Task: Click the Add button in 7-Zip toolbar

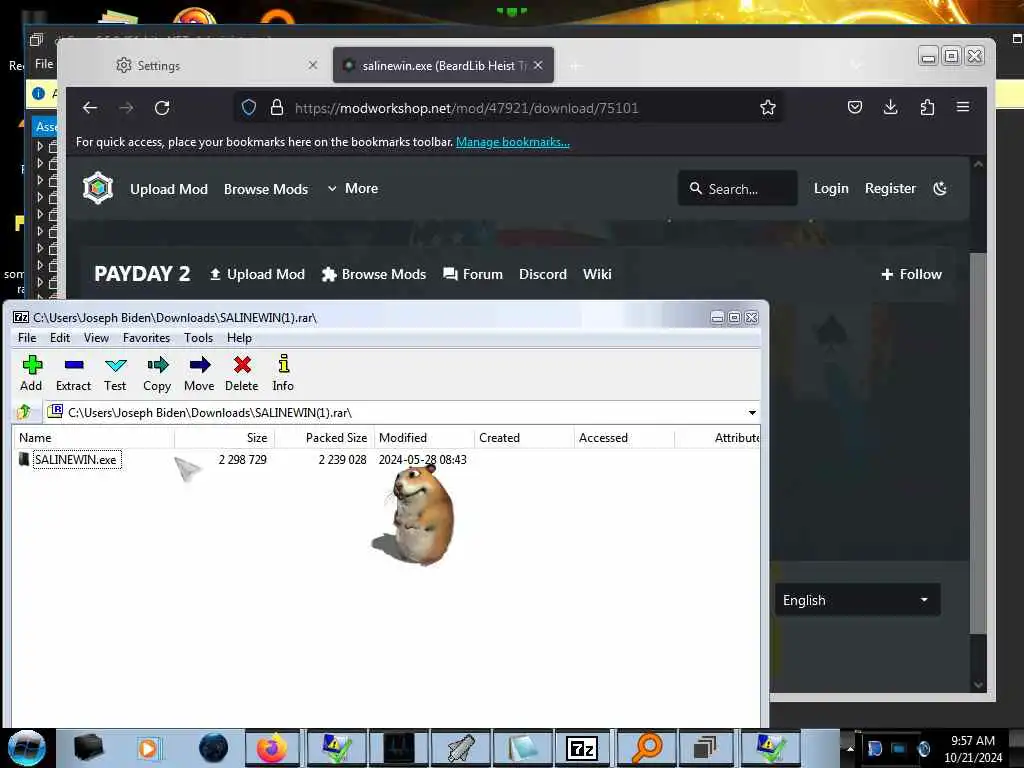Action: [x=31, y=373]
